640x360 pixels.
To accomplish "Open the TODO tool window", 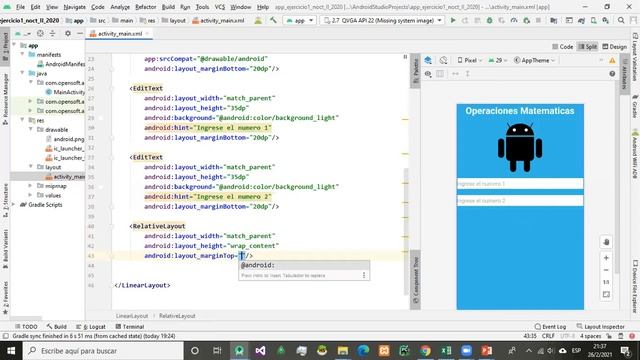I will click(x=26, y=327).
